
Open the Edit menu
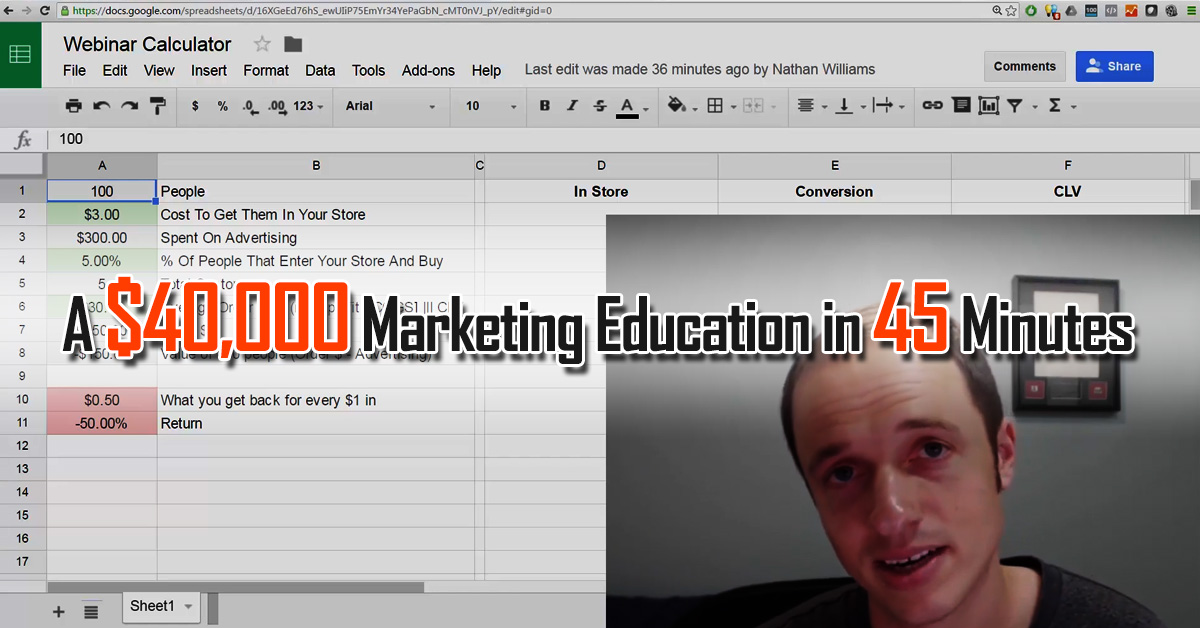click(x=115, y=70)
